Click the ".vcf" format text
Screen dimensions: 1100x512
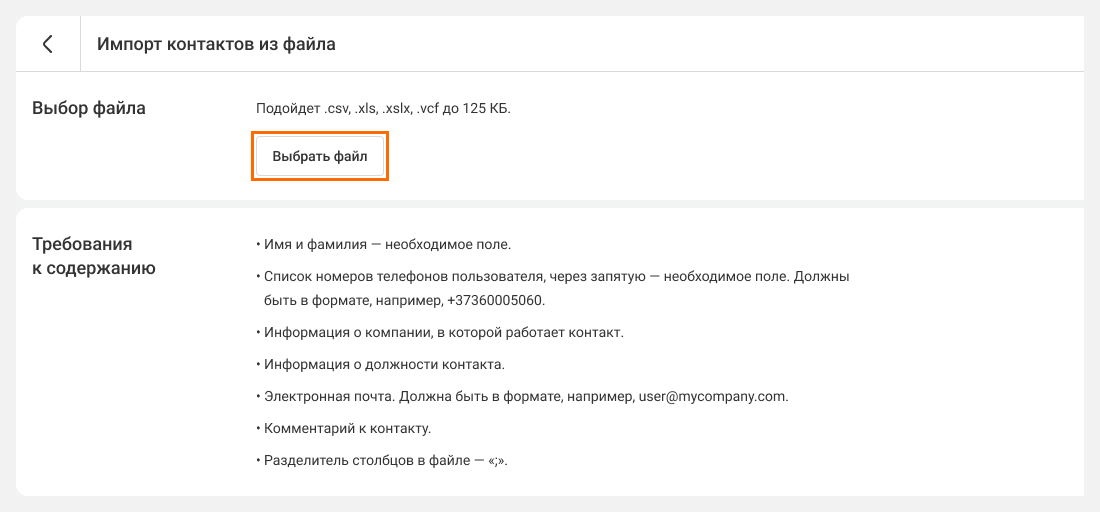pyautogui.click(x=427, y=108)
